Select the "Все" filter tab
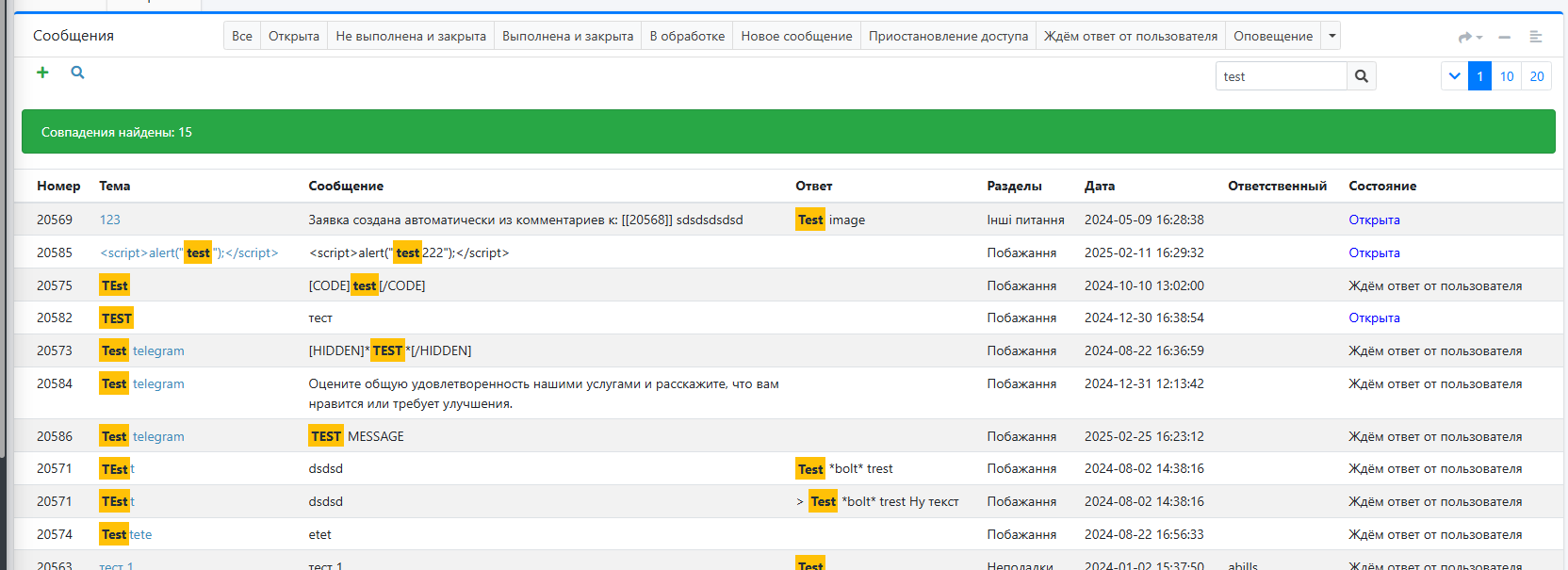The width and height of the screenshot is (1568, 570). pos(242,36)
